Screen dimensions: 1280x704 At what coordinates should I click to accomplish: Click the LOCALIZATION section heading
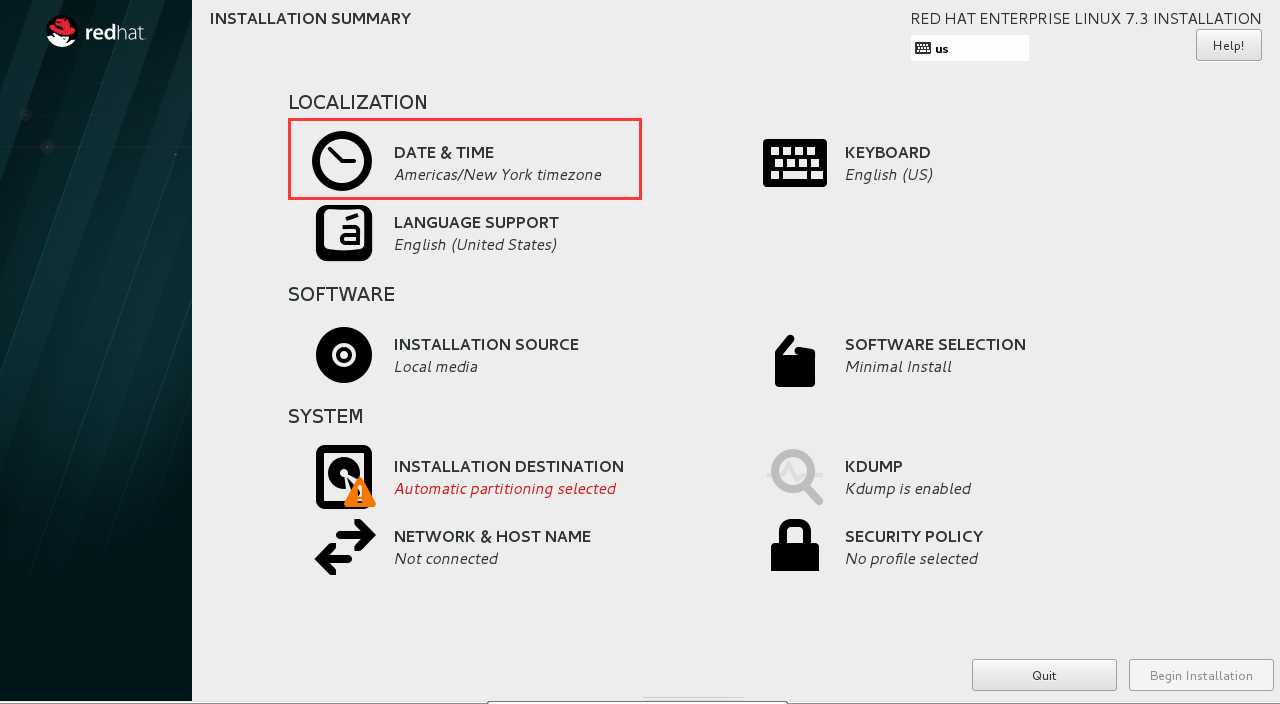[x=358, y=102]
